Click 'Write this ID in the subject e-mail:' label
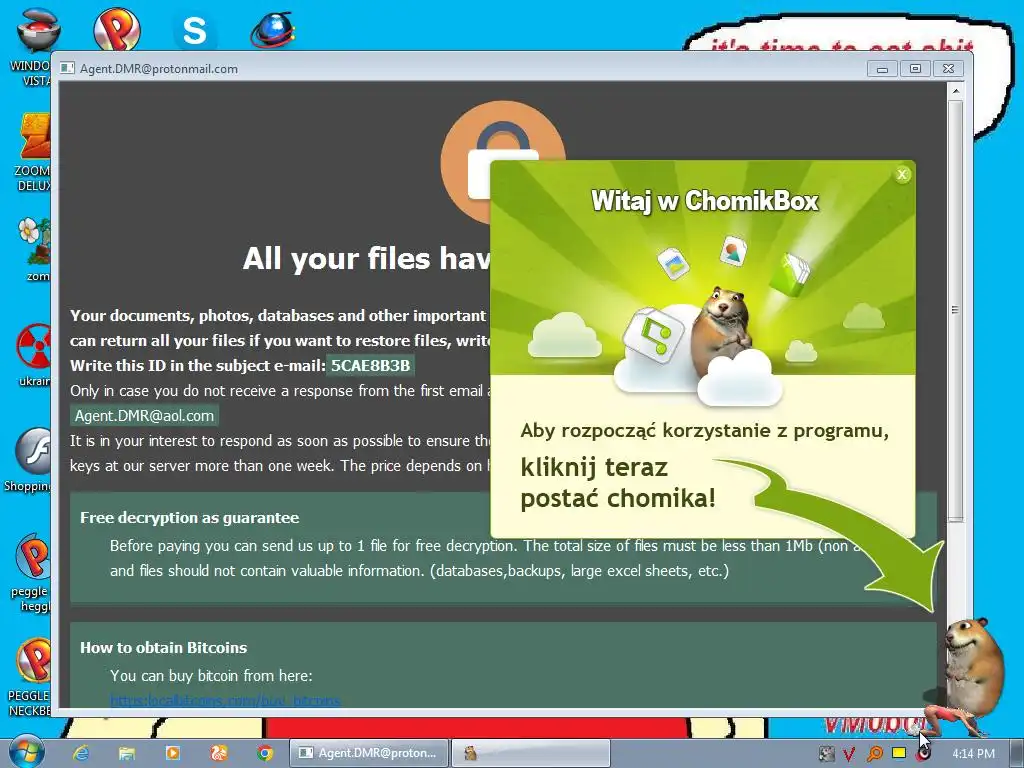The image size is (1024, 768). pos(197,366)
